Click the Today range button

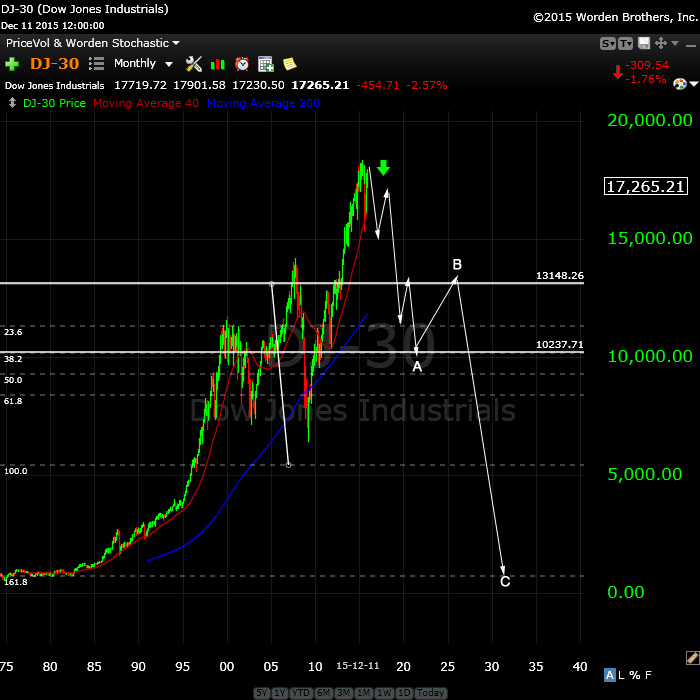430,692
